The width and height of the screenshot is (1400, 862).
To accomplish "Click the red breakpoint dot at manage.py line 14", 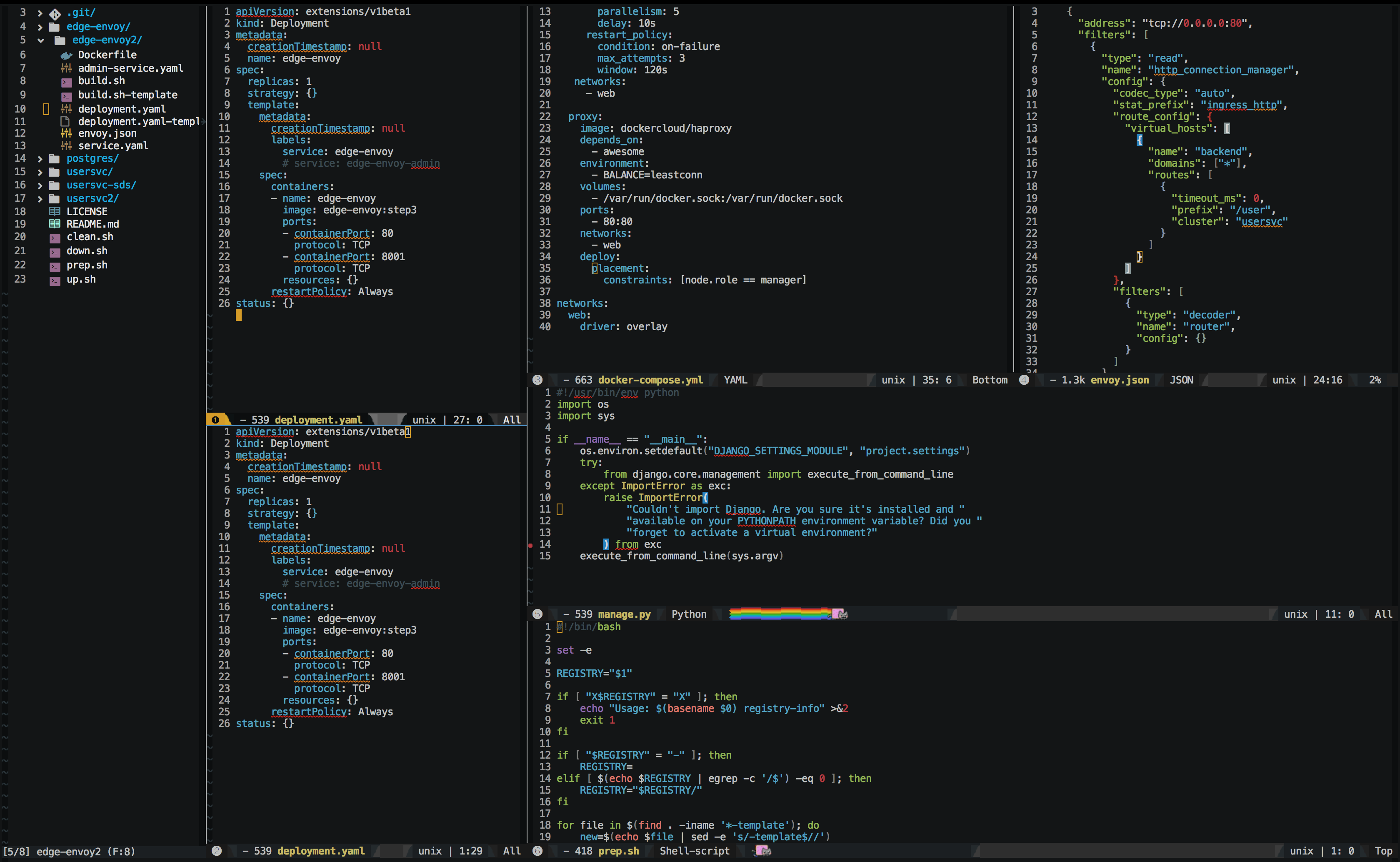I will pos(530,545).
